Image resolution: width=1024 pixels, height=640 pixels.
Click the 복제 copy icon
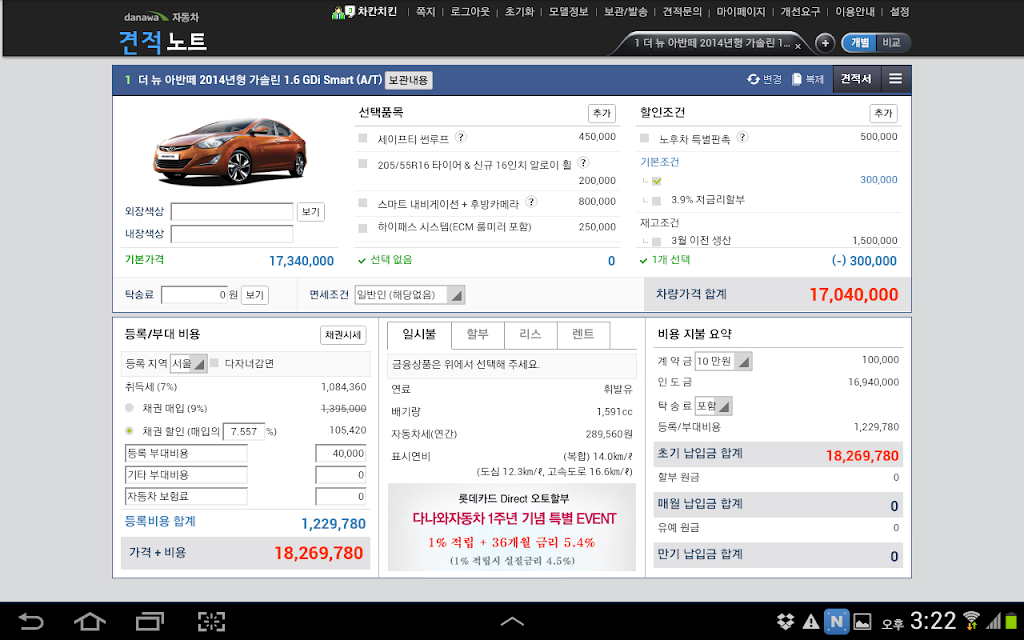[x=797, y=79]
